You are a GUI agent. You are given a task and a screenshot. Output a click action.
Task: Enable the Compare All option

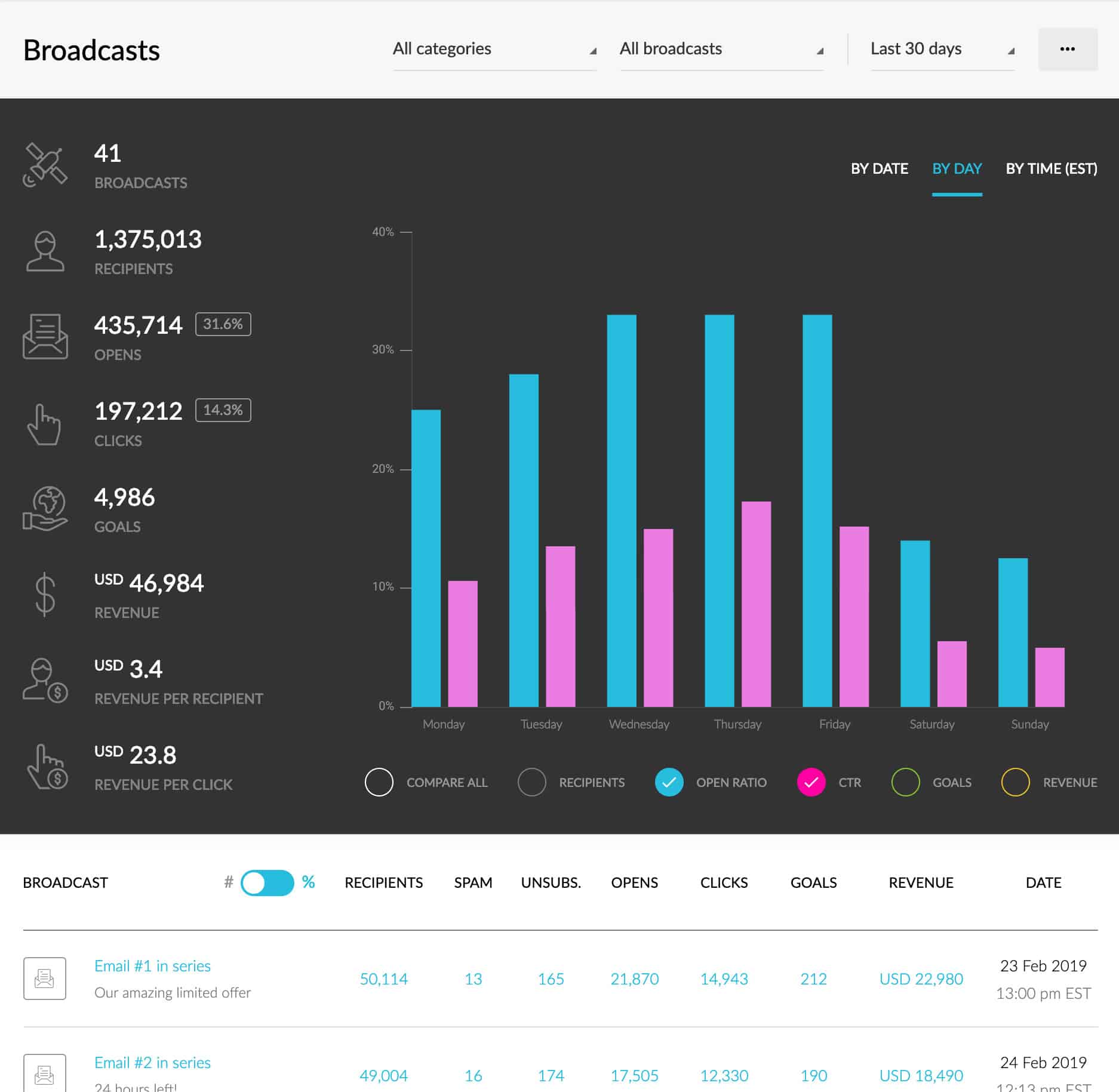[x=379, y=782]
